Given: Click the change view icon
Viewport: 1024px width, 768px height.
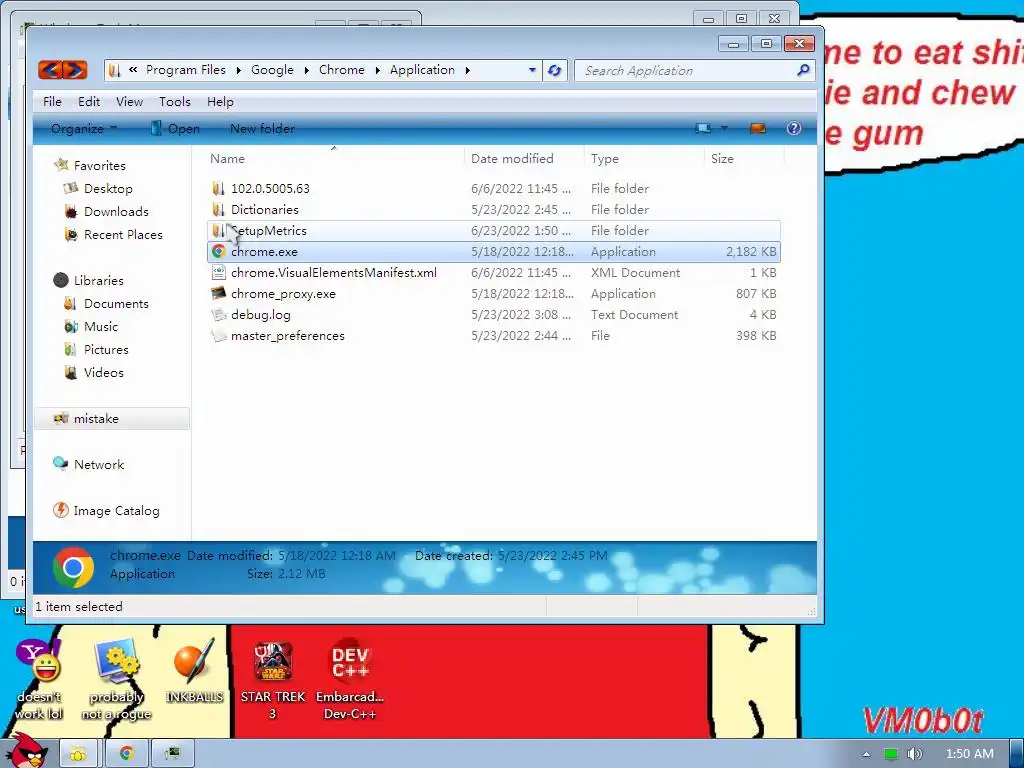Looking at the screenshot, I should coord(703,128).
